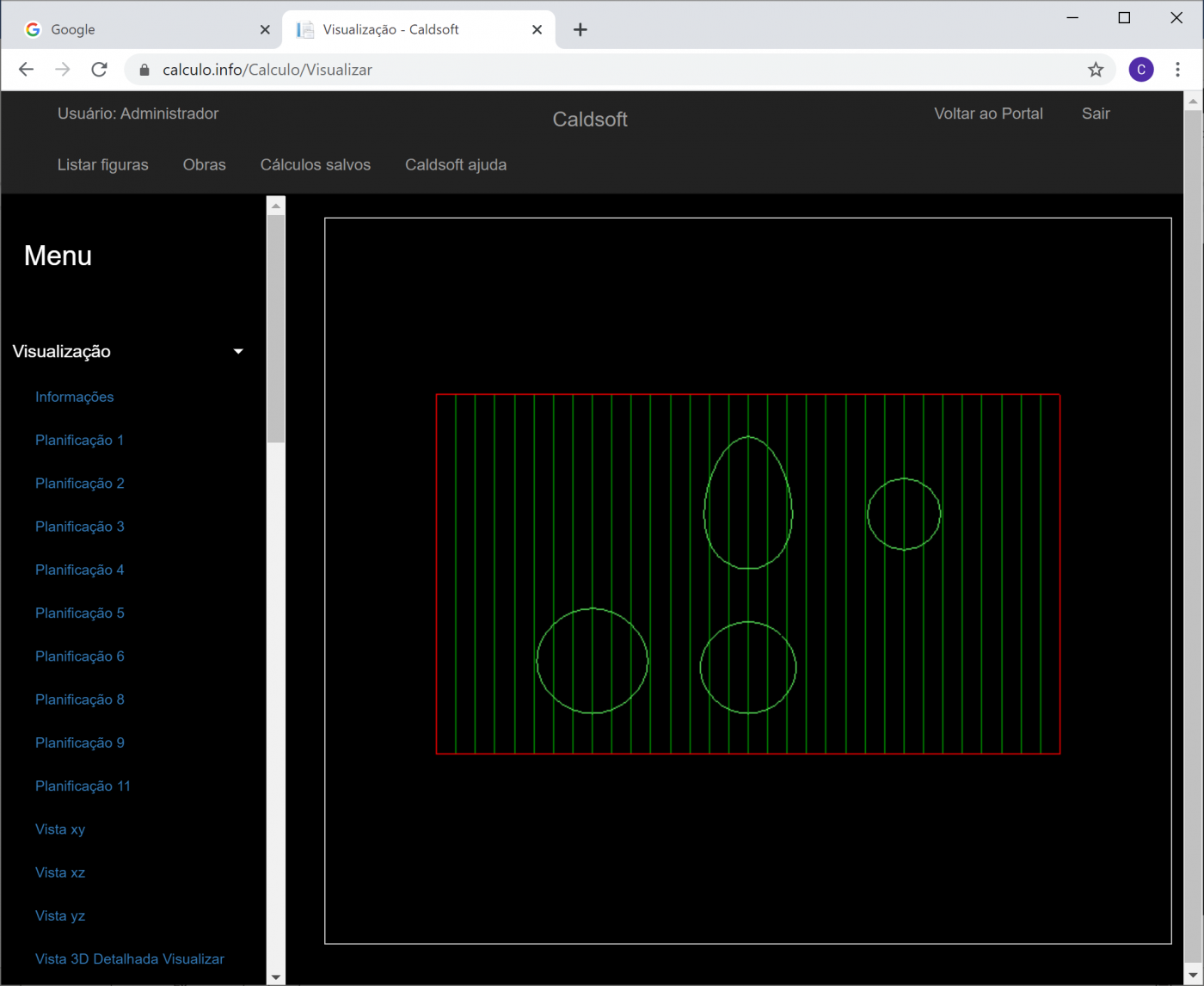The image size is (1204, 986).
Task: Click the padlock site info icon
Action: [144, 70]
